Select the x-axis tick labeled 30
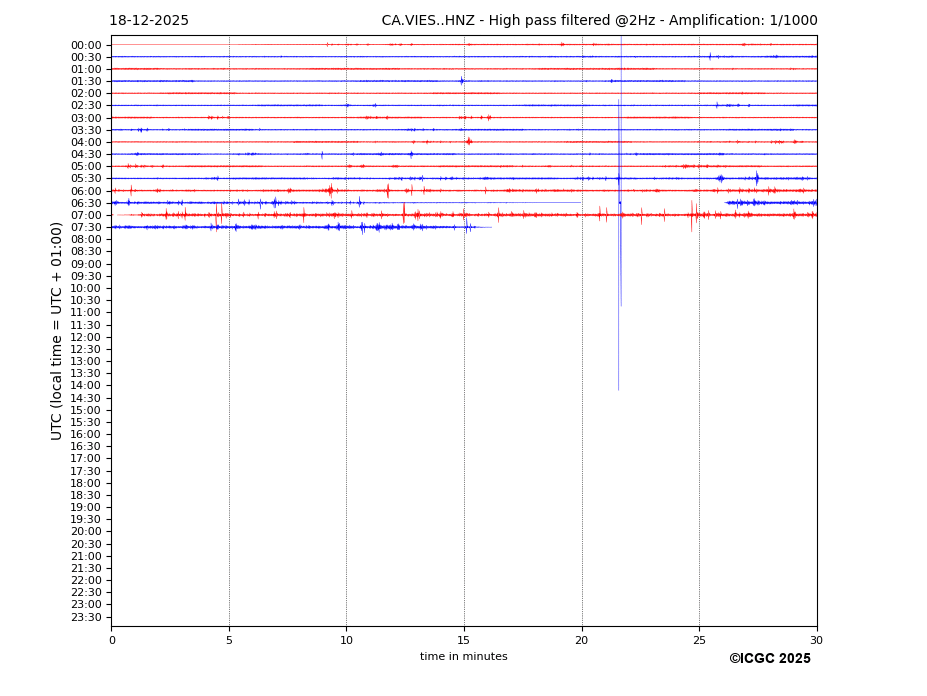 click(x=816, y=640)
